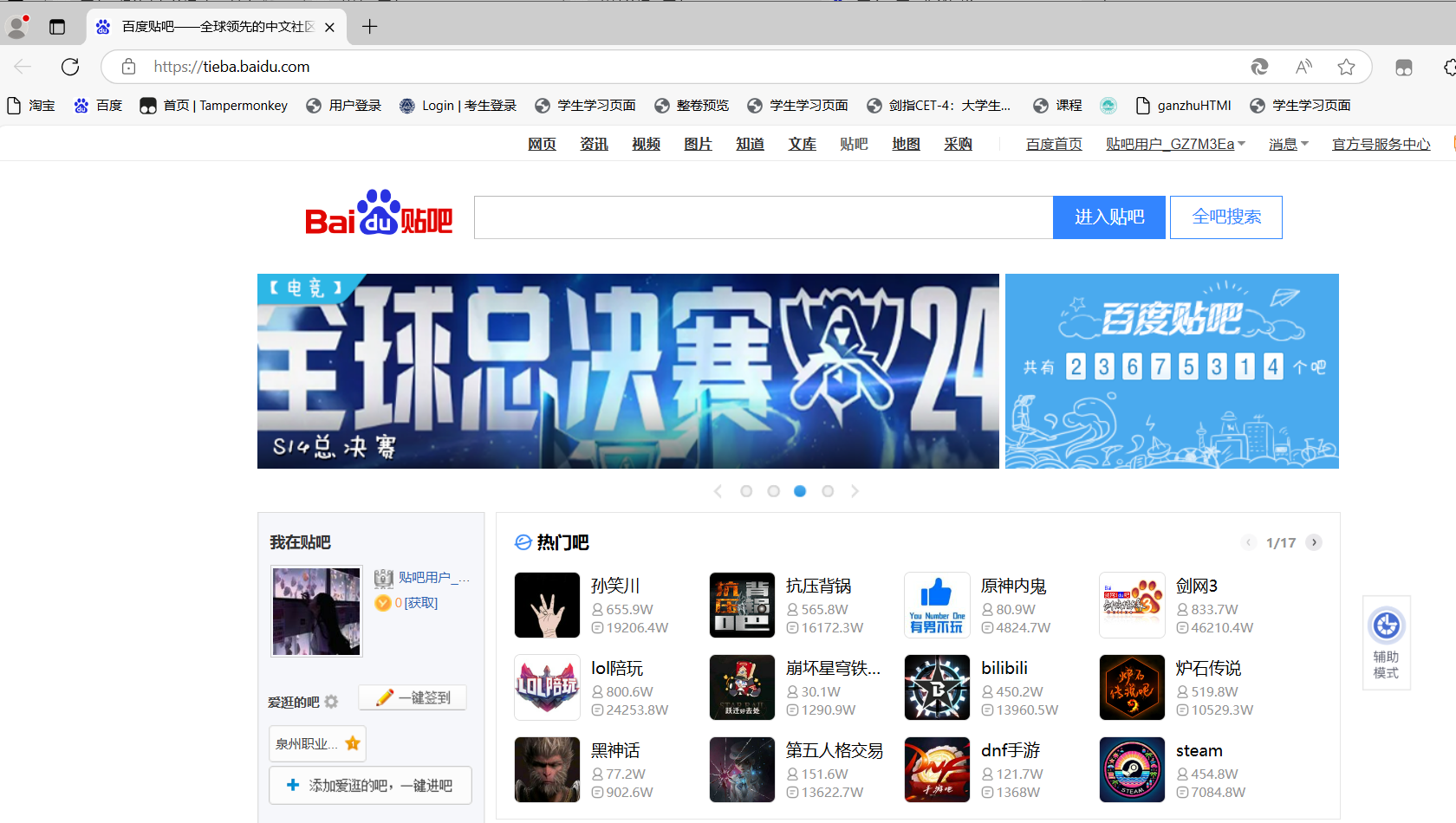This screenshot has width=1456, height=823.
Task: Open the steam tieba icon
Action: [x=1132, y=769]
